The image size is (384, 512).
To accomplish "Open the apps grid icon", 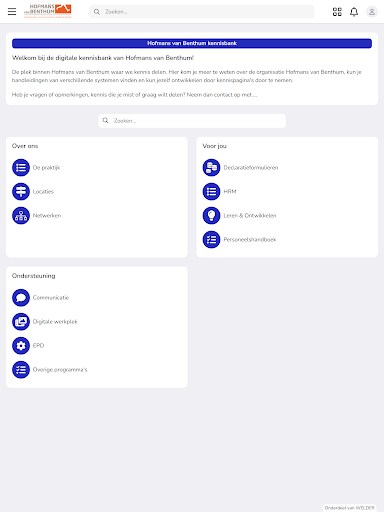I will [337, 12].
